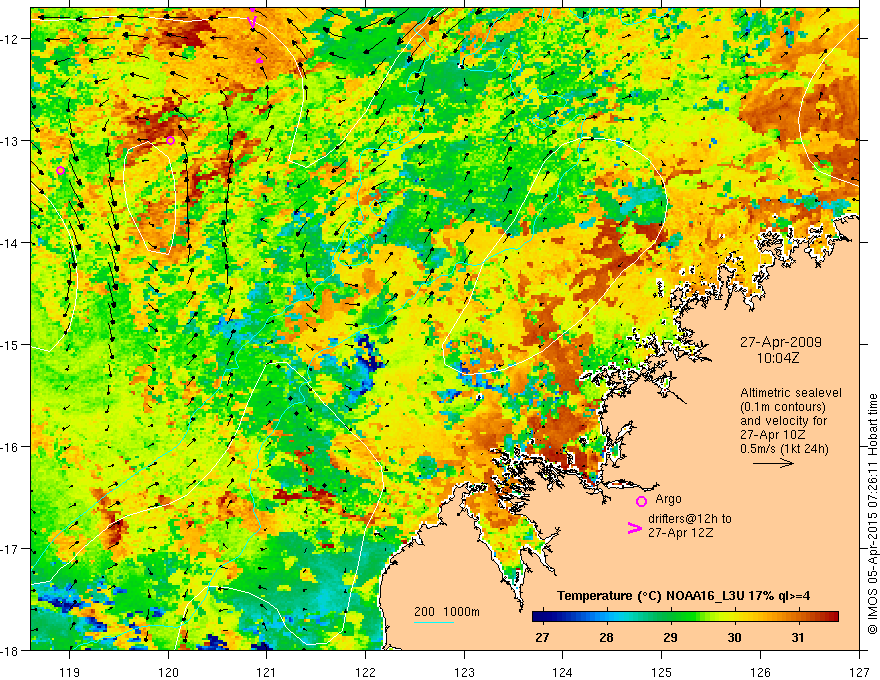Click the Argo legend circle marker

(x=641, y=501)
